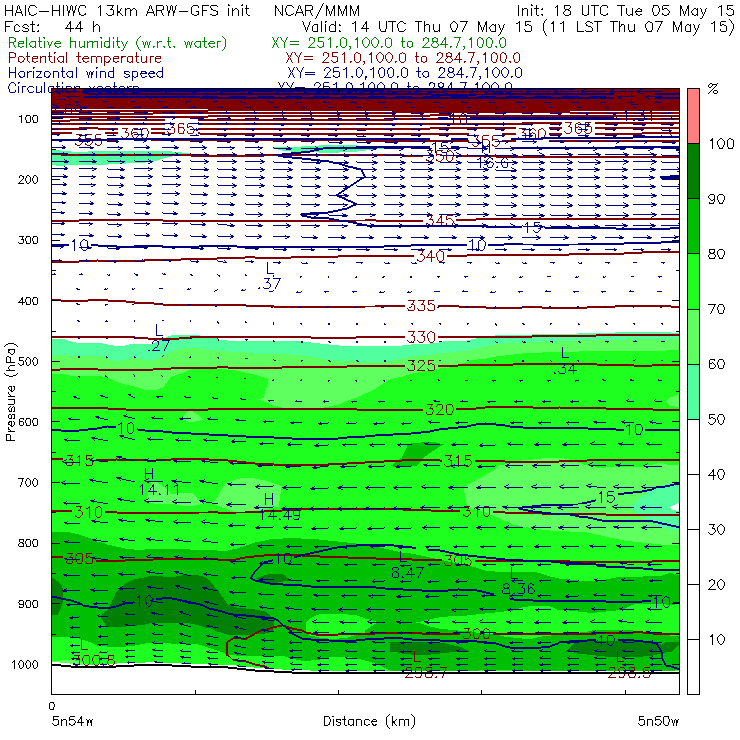Click the aqua 50–60% colorbar segment
This screenshot has height=740, width=740.
point(693,392)
